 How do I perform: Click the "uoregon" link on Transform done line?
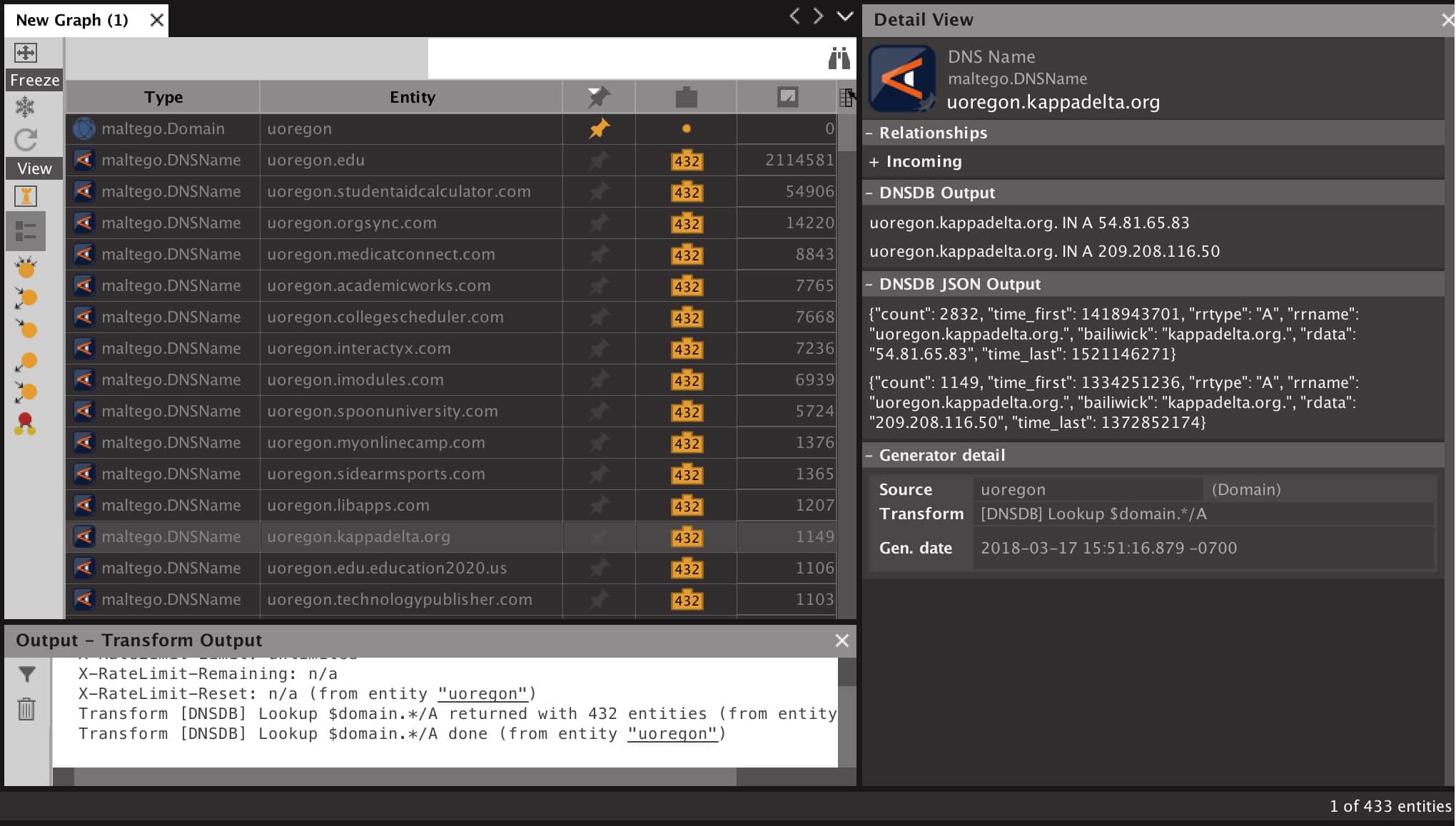(672, 734)
